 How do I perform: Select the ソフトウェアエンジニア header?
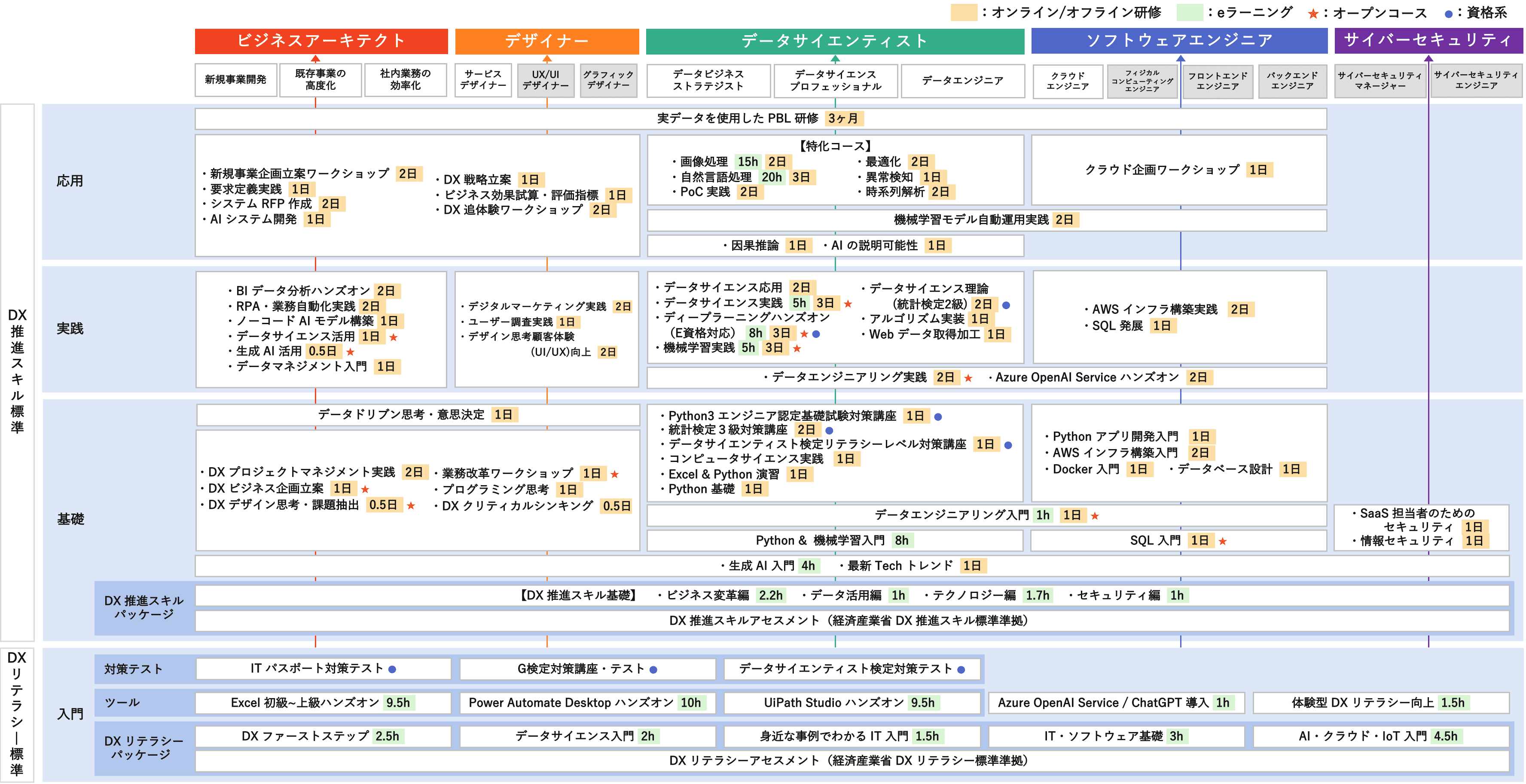point(1179,41)
